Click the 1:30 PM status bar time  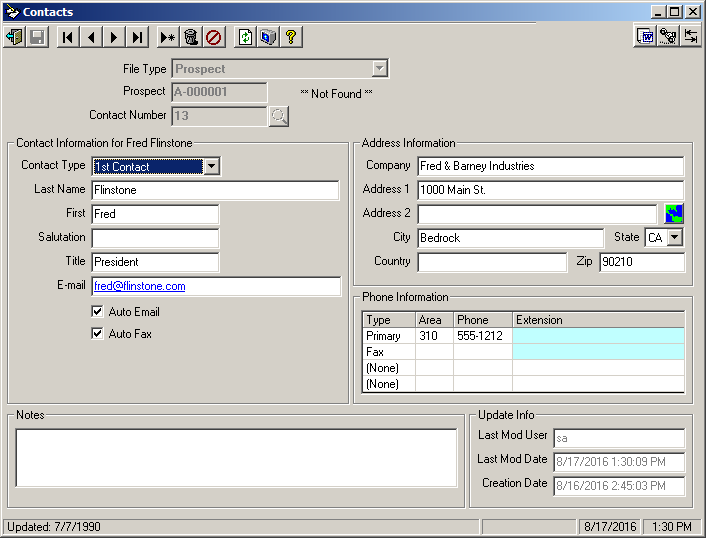click(672, 527)
